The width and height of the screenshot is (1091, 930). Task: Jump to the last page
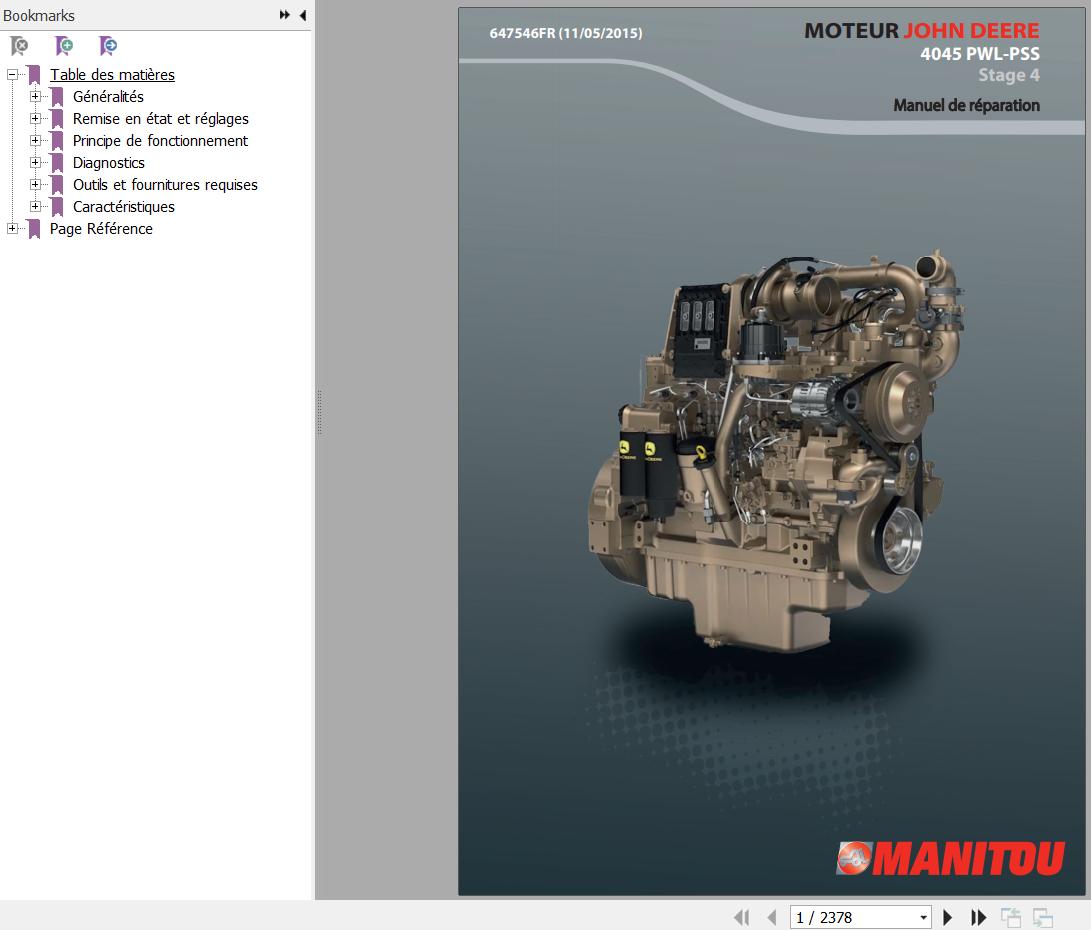[978, 917]
